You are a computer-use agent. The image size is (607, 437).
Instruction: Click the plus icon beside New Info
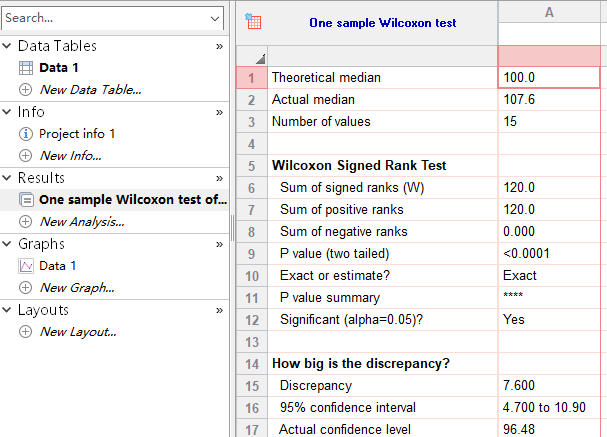[26, 156]
